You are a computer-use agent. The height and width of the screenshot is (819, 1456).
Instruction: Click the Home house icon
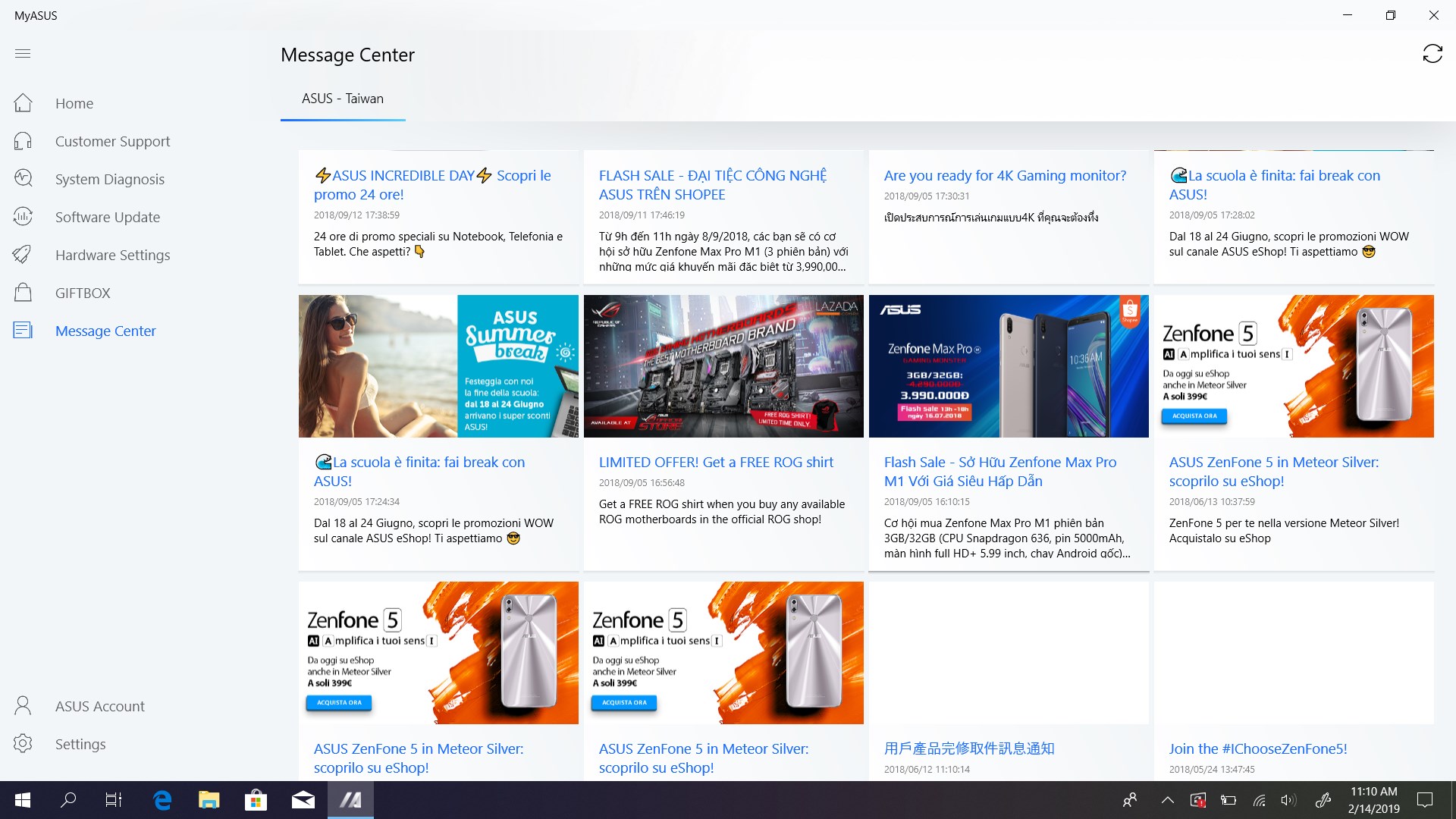23,103
